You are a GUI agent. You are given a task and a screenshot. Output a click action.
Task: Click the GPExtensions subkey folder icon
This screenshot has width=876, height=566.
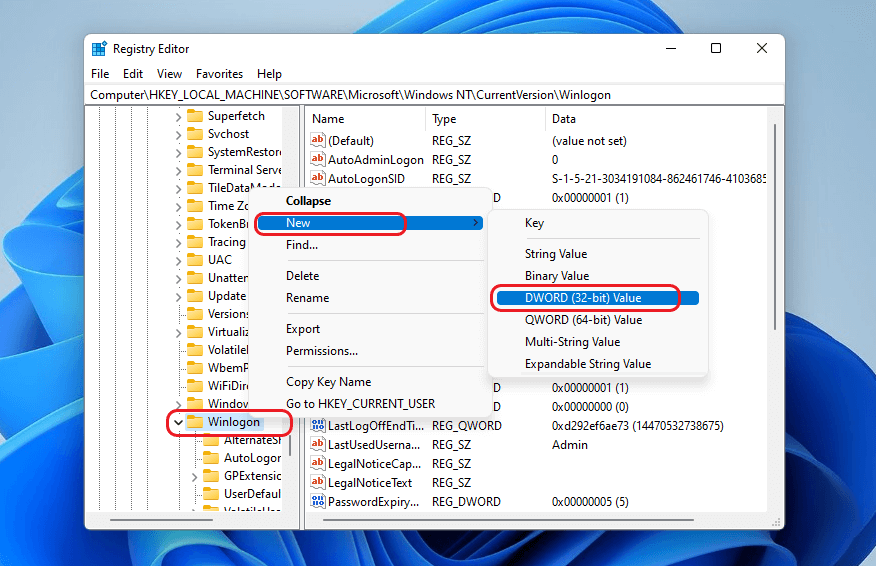[x=211, y=476]
